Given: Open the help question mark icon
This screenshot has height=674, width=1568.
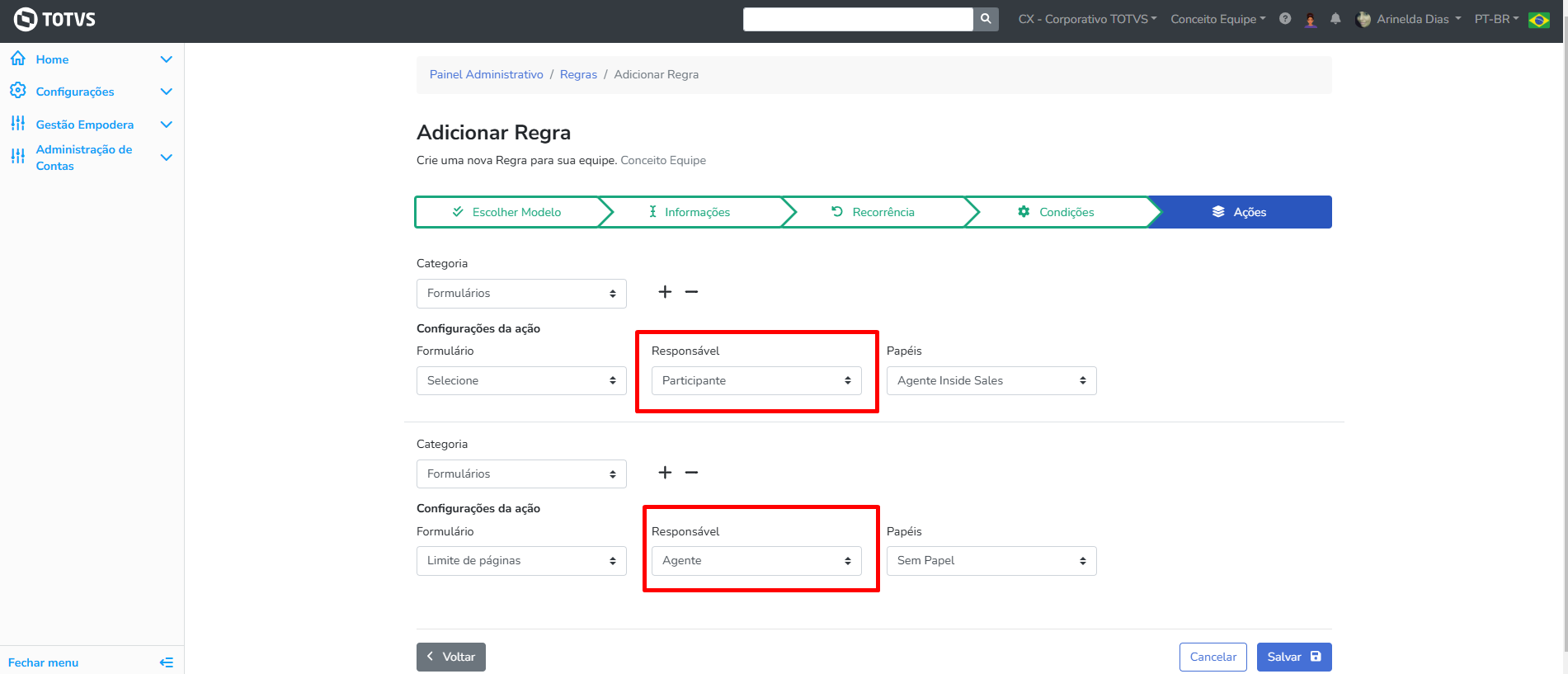Looking at the screenshot, I should point(1285,18).
